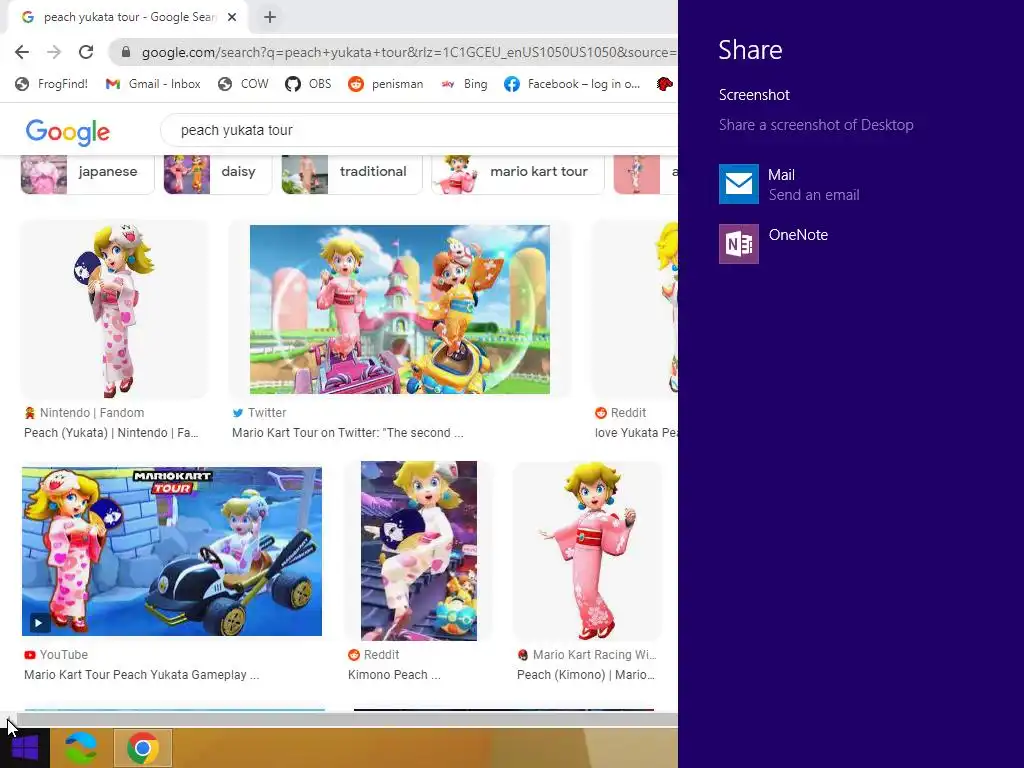Open the Reddit Kimono Peach image
Screen dimensions: 1024x768
point(419,551)
